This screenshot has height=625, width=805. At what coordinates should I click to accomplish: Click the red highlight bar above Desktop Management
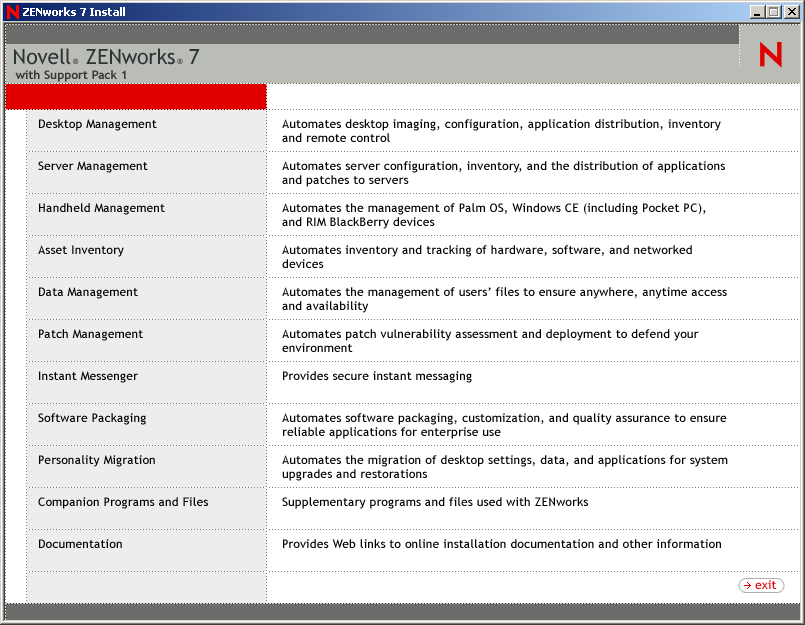tap(135, 96)
